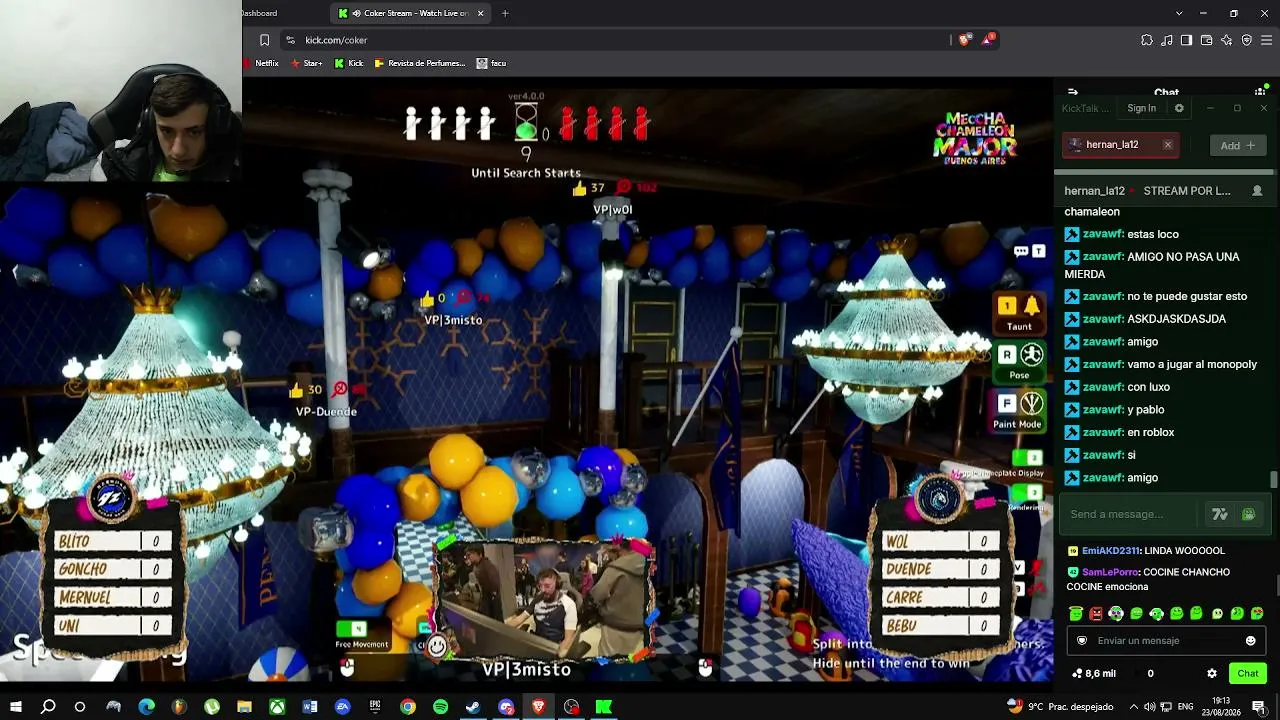This screenshot has width=1280, height=720.
Task: Open the Star+ bookmark
Action: coord(306,63)
